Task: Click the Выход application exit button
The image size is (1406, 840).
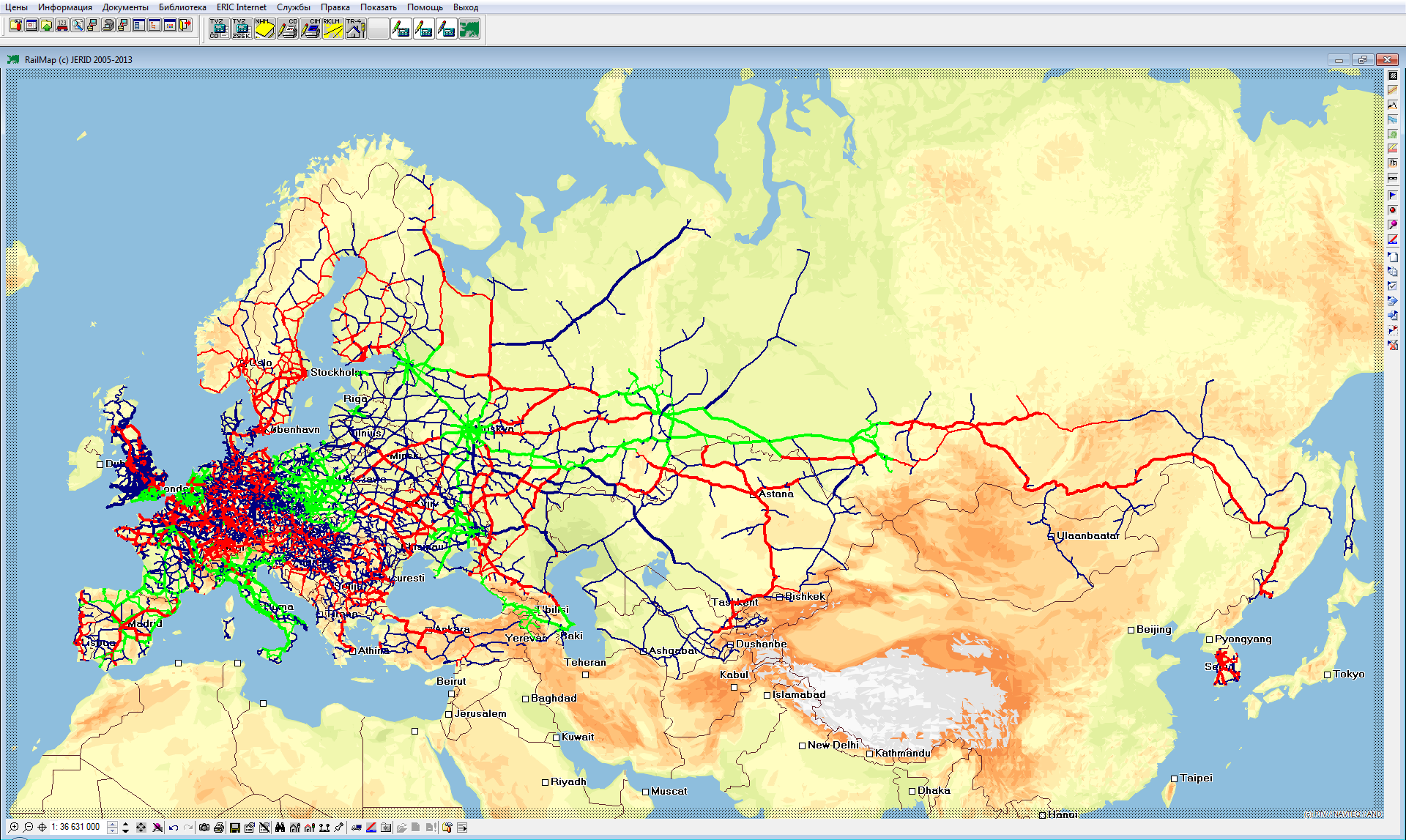Action: coord(472,8)
